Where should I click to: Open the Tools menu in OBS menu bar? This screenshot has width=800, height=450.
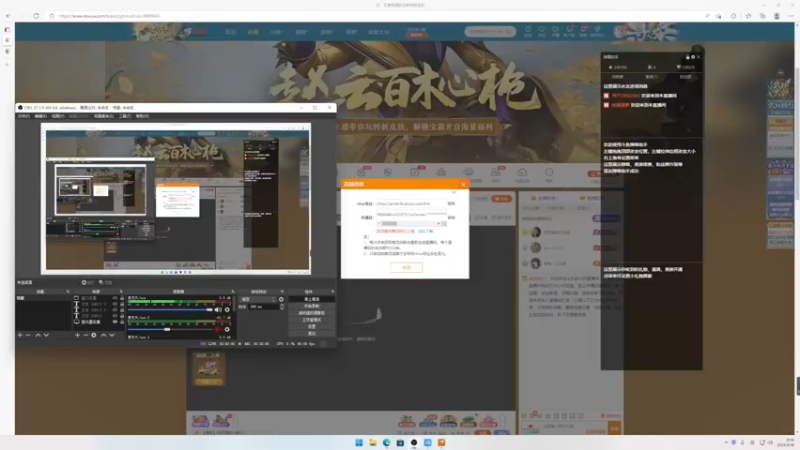point(125,116)
